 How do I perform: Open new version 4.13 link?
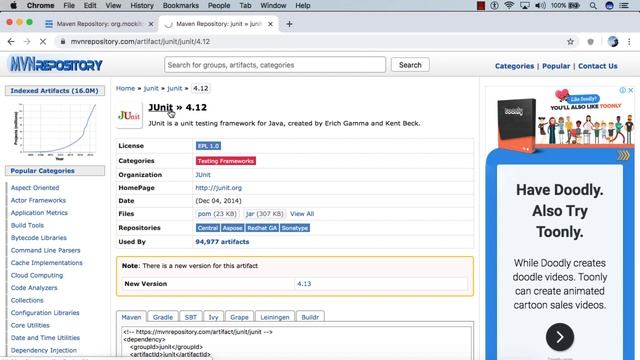click(304, 284)
